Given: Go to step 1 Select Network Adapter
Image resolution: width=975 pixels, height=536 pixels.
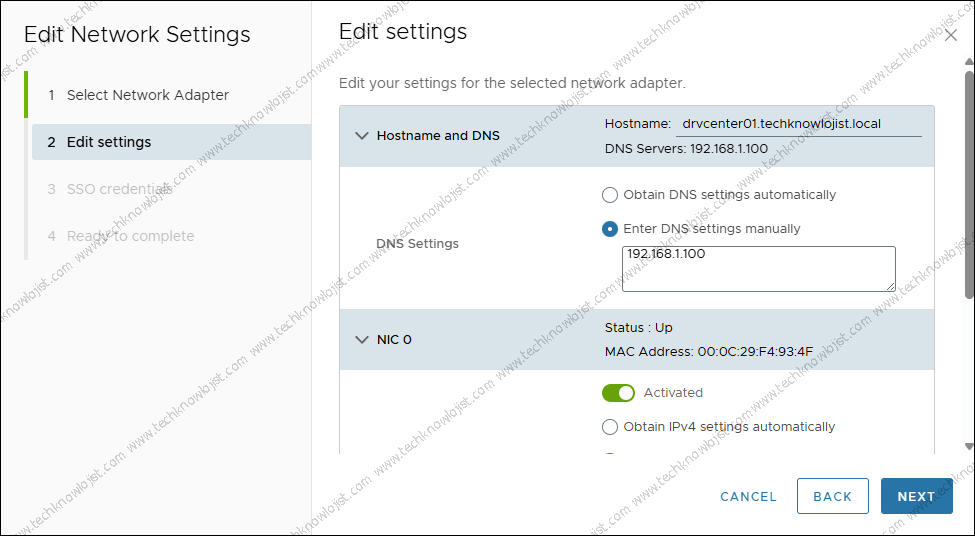Looking at the screenshot, I should pos(148,95).
